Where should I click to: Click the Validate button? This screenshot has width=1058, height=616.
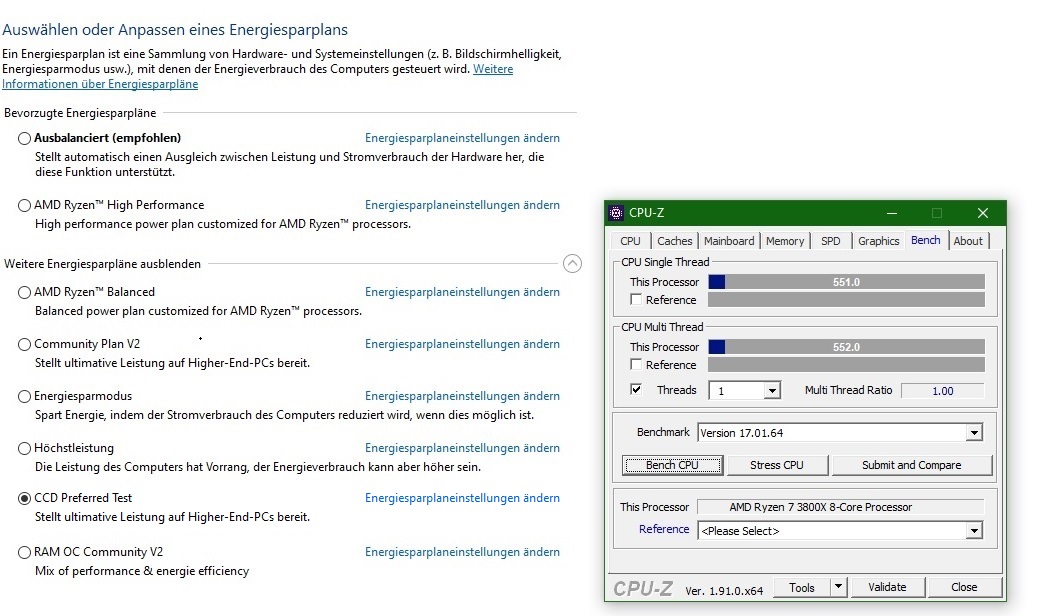pos(887,587)
